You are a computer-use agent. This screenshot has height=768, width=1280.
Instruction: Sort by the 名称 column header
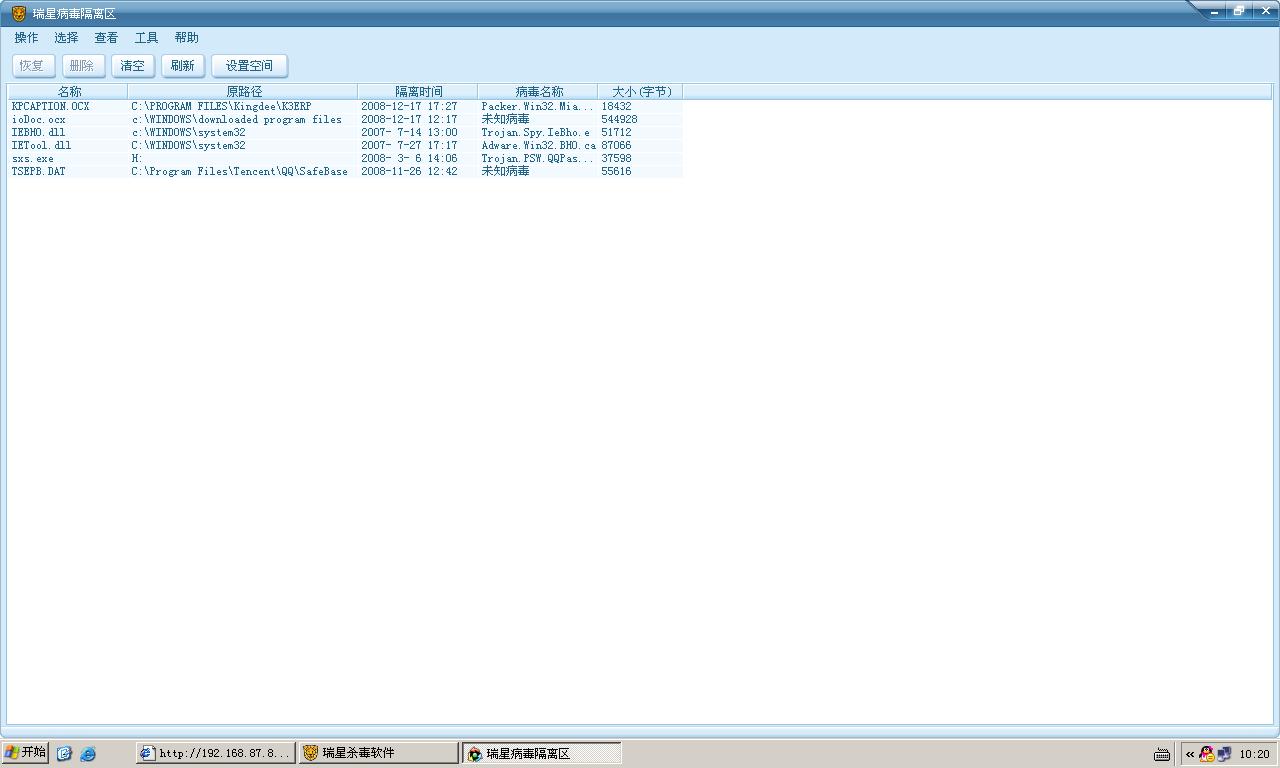click(69, 92)
